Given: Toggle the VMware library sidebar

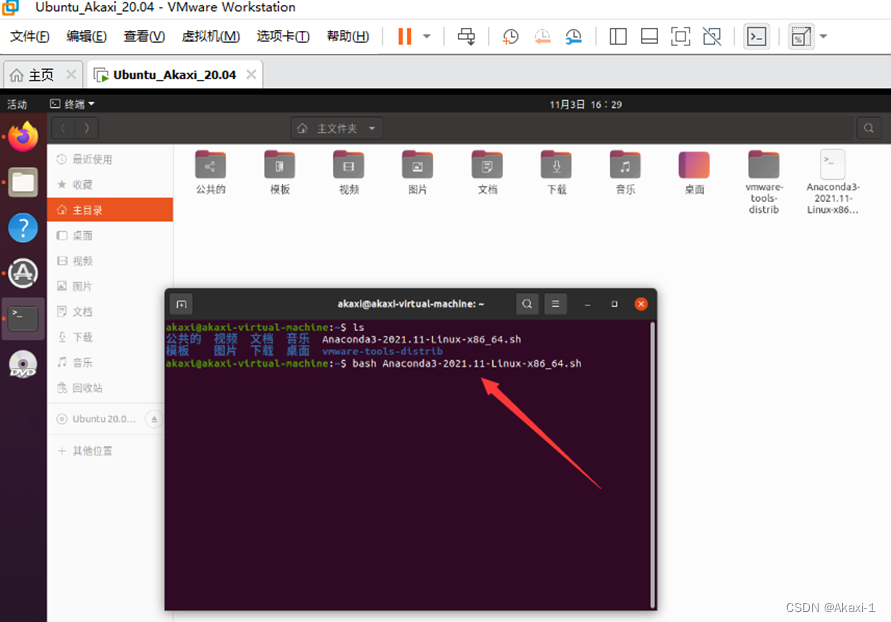Looking at the screenshot, I should tap(618, 37).
